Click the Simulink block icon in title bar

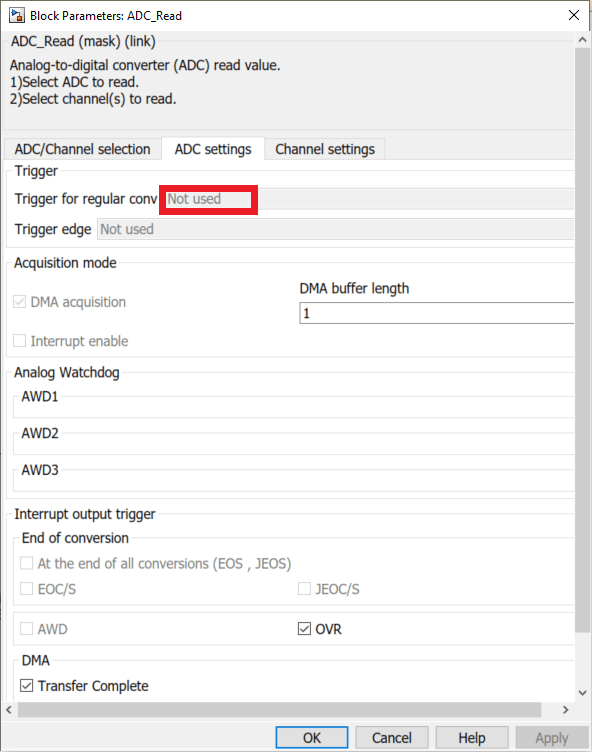[16, 15]
